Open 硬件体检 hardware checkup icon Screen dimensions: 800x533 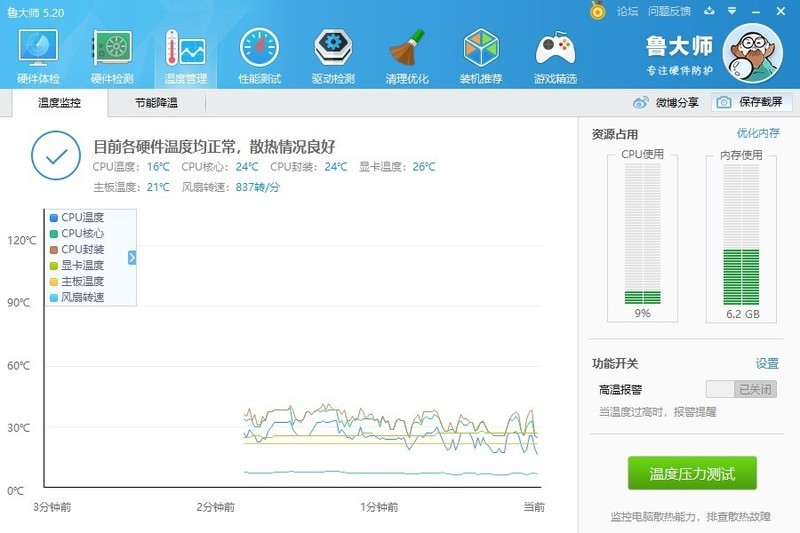click(x=38, y=48)
